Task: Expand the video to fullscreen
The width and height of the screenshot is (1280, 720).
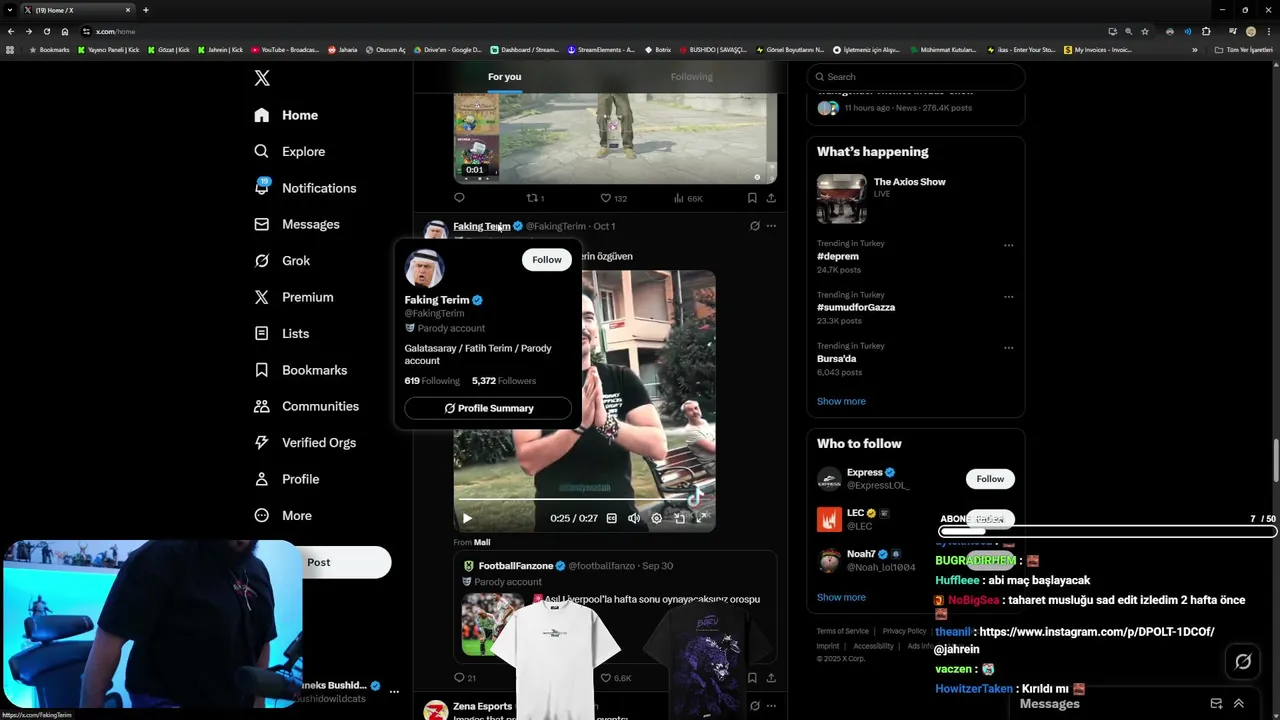Action: coord(701,518)
